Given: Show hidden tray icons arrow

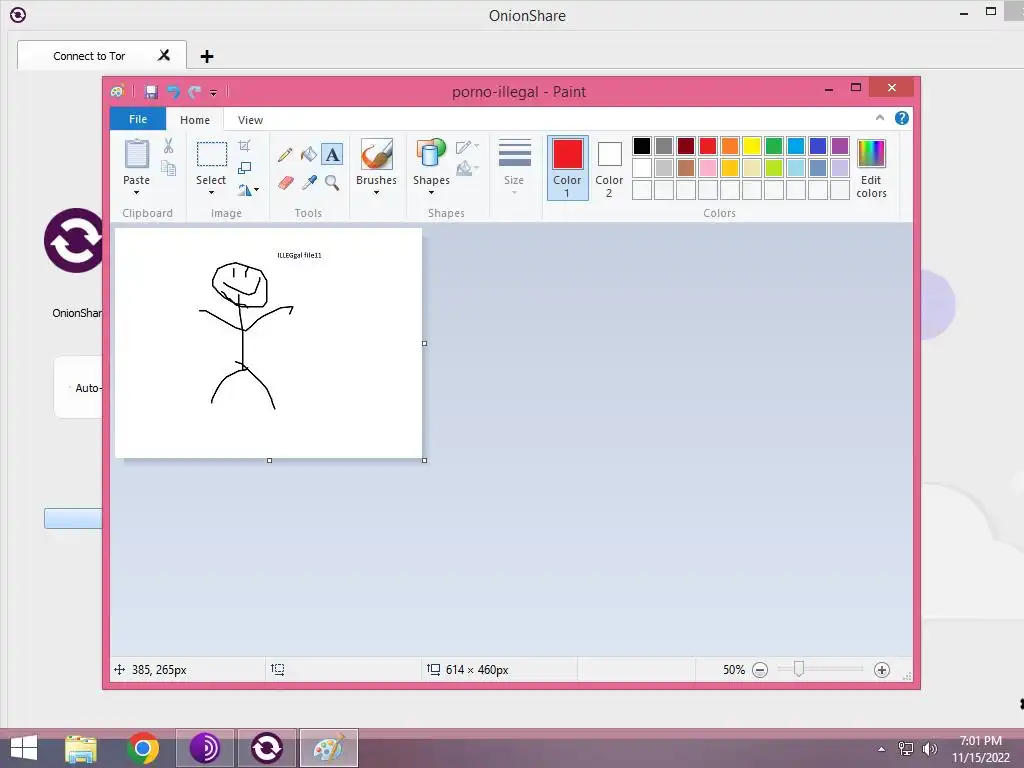Looking at the screenshot, I should click(882, 749).
